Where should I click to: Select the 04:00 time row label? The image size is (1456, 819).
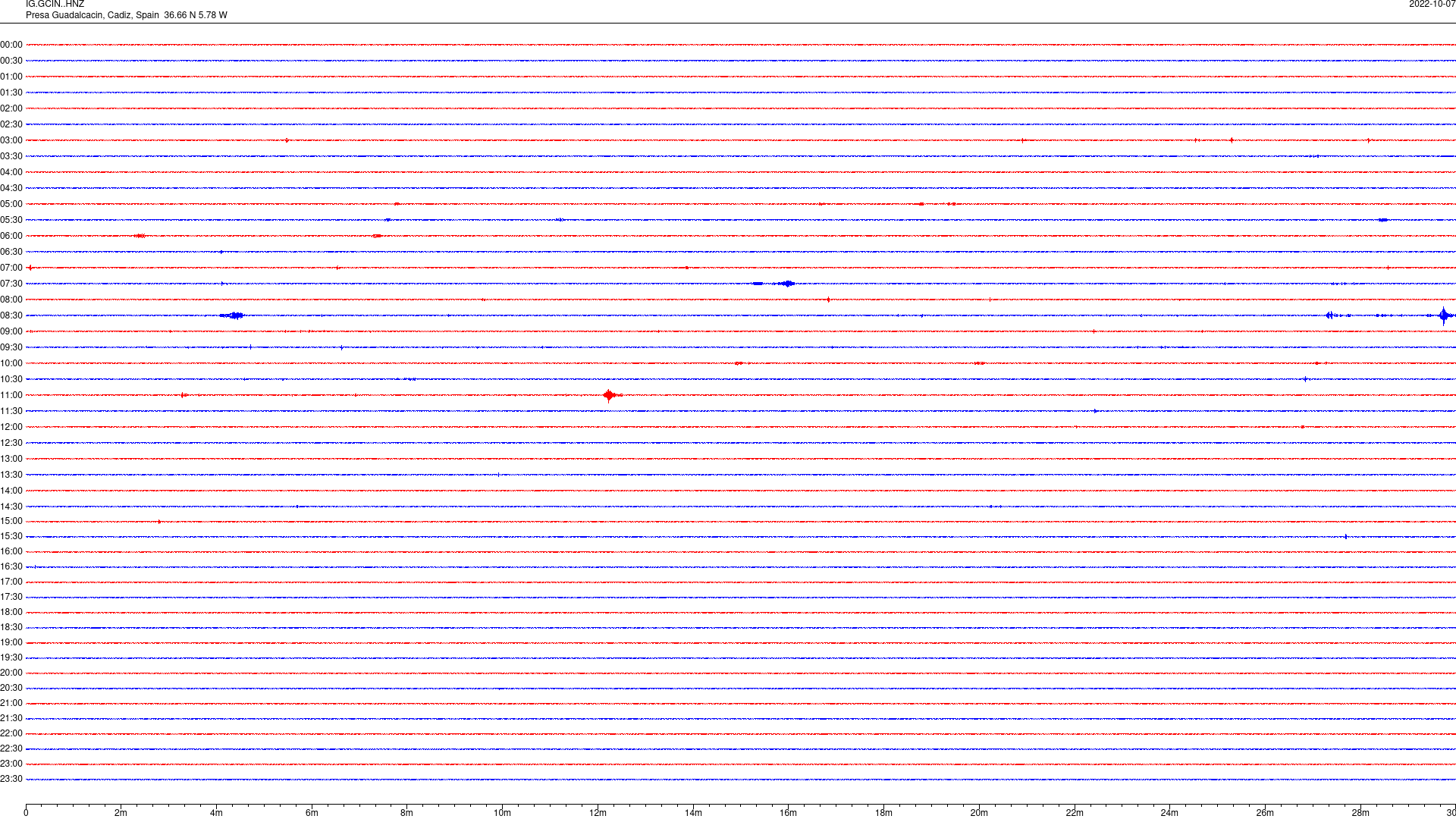coord(11,172)
